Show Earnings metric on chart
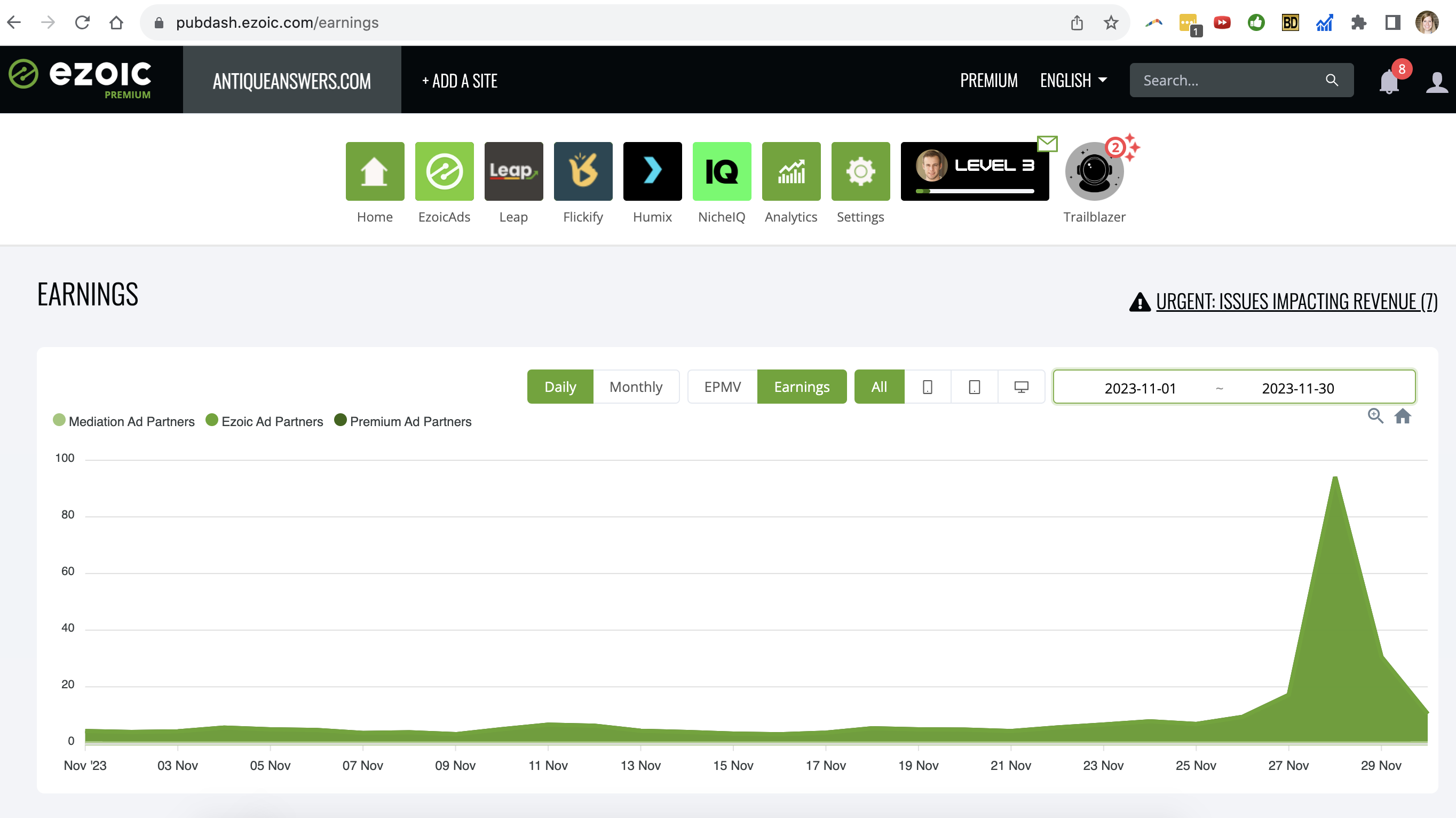The image size is (1456, 818). pos(802,387)
